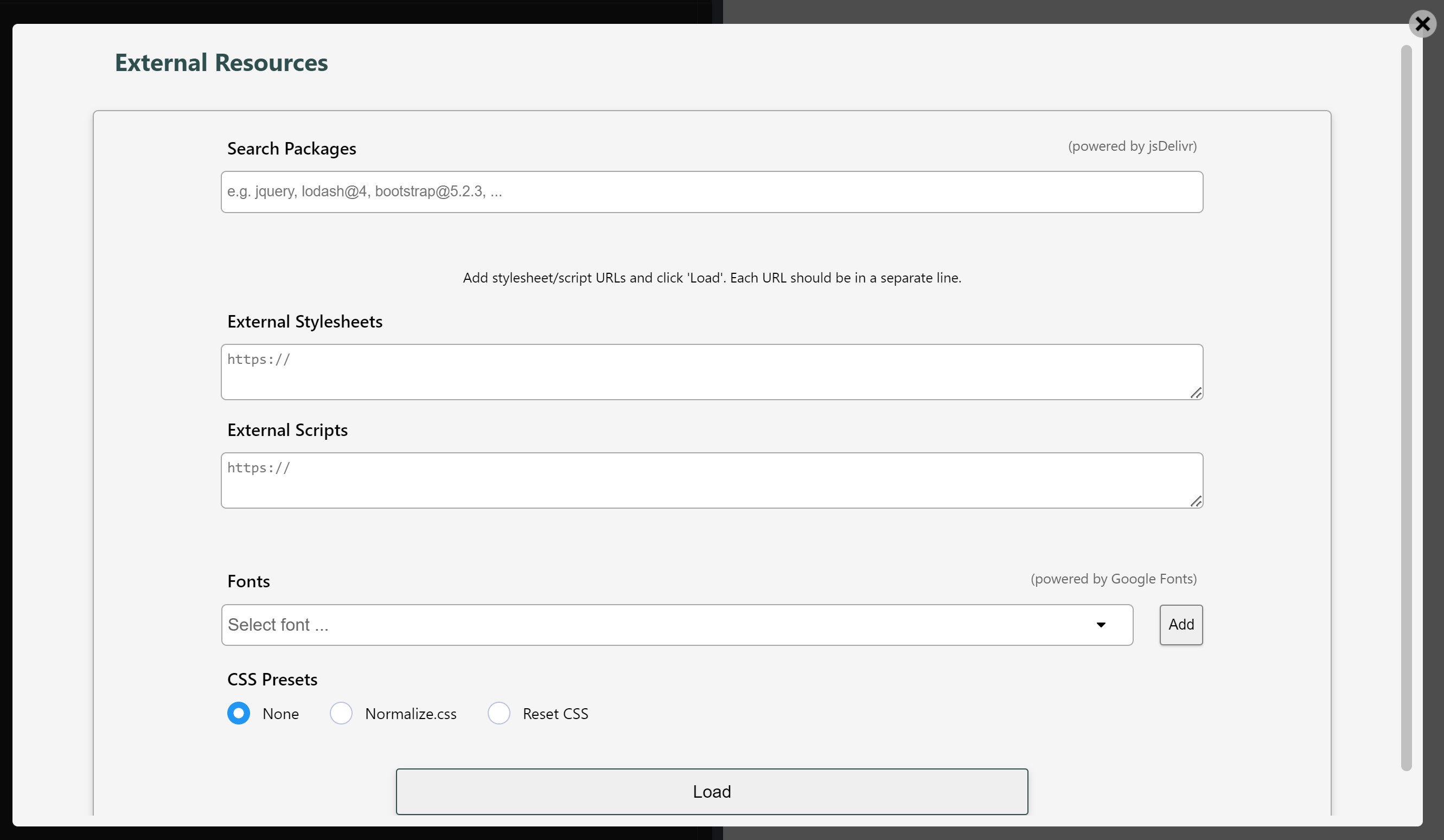
Task: Click inside the External Scripts text area
Action: click(712, 480)
